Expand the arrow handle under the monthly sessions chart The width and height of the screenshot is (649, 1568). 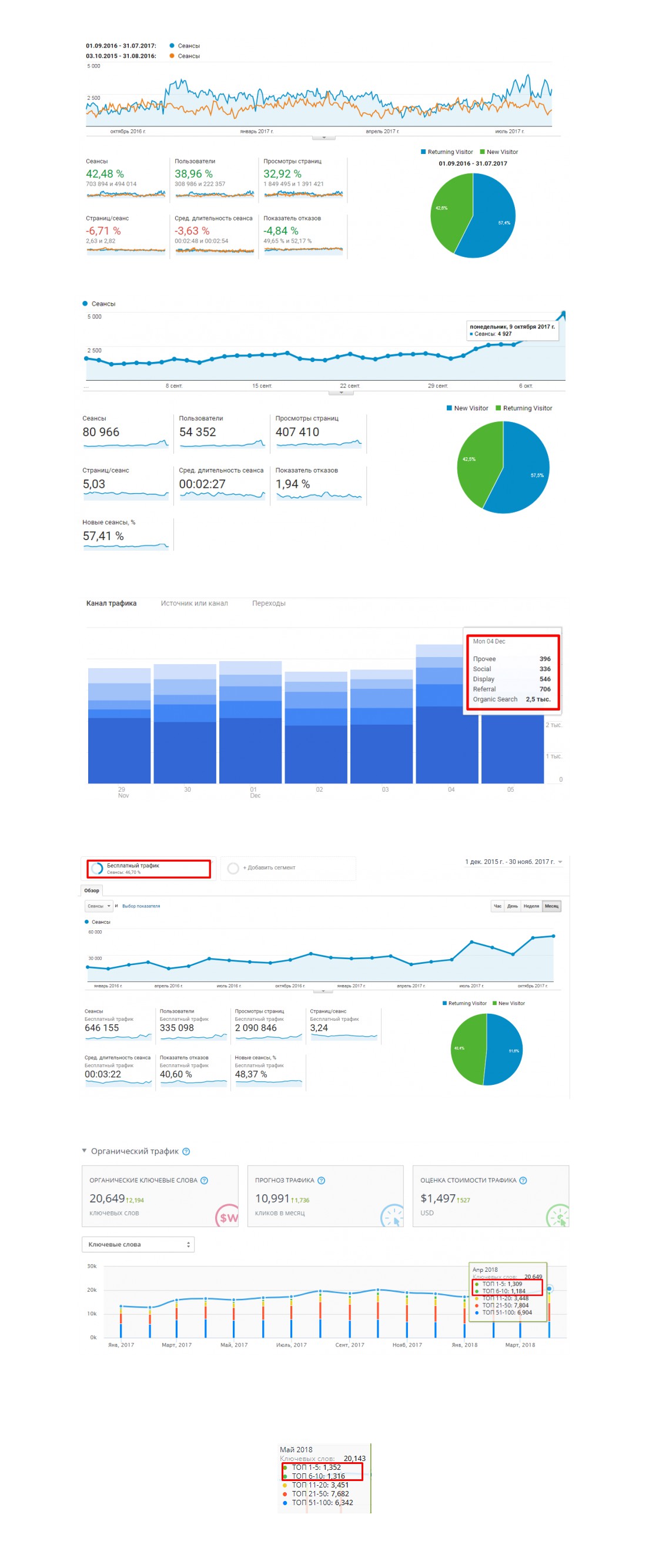point(323,991)
